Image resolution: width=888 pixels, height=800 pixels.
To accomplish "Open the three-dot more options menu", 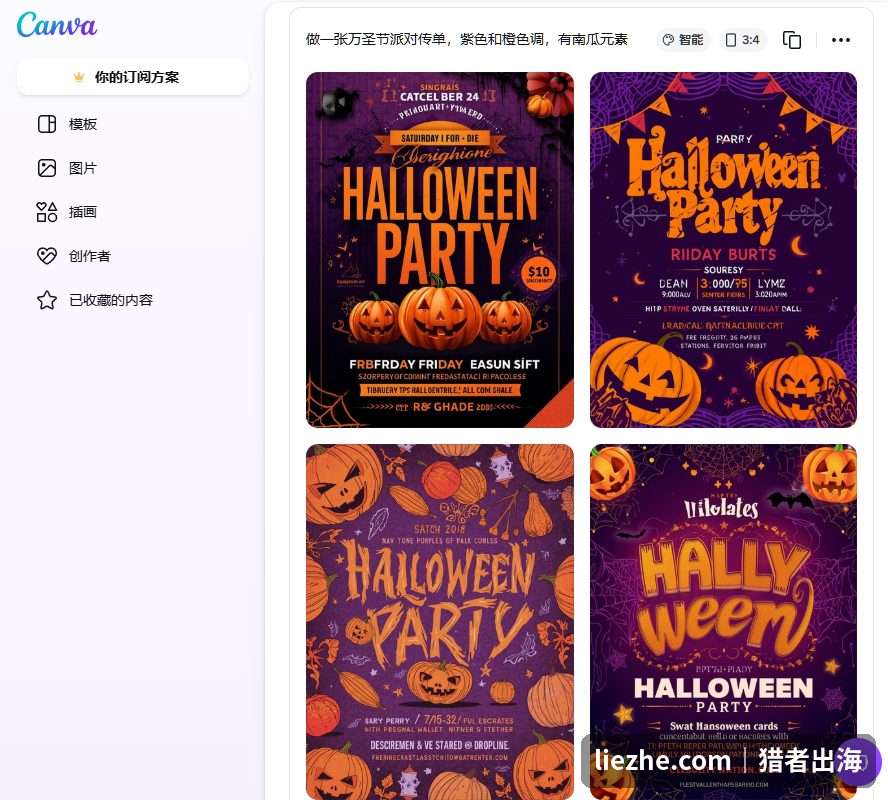I will (x=840, y=40).
